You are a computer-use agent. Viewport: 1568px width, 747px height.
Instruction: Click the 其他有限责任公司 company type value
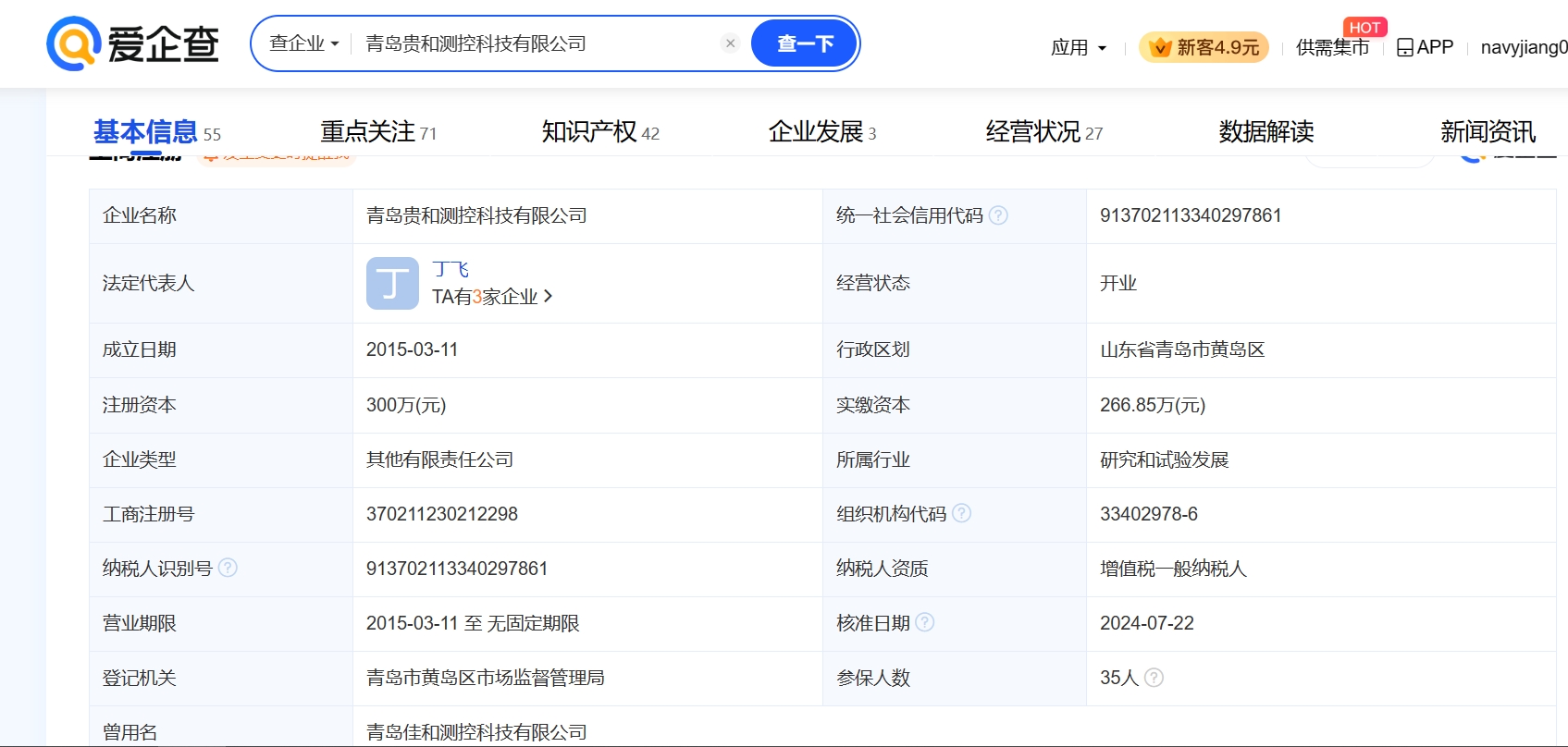coord(439,459)
